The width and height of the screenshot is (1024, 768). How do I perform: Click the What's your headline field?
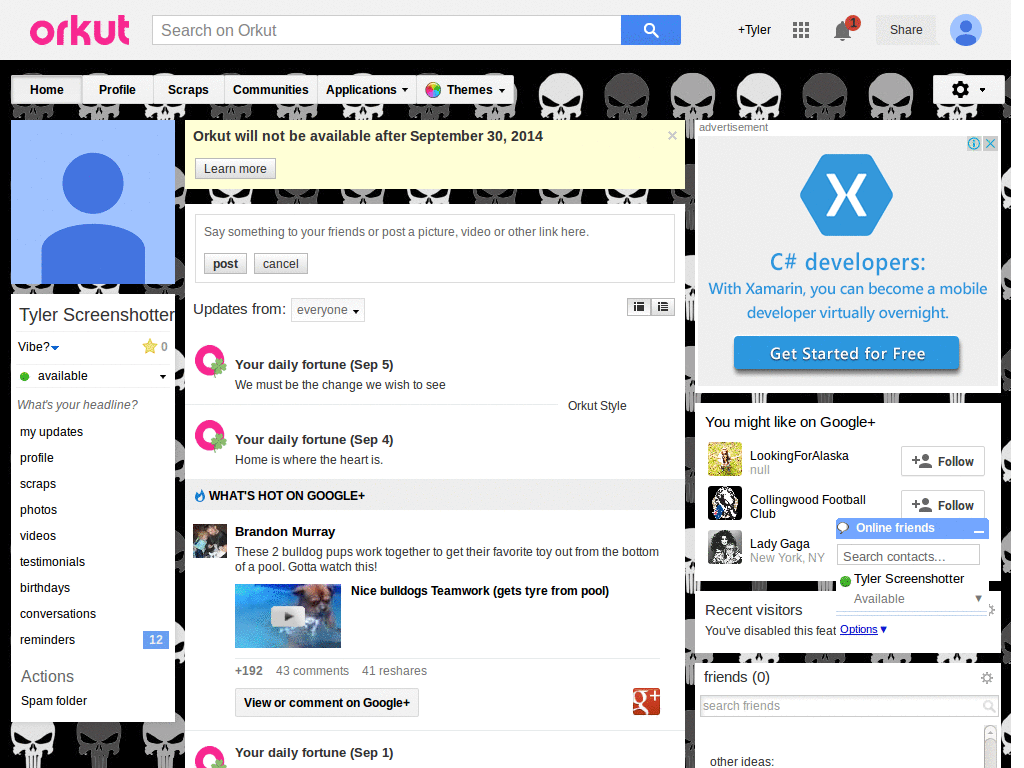pyautogui.click(x=78, y=405)
